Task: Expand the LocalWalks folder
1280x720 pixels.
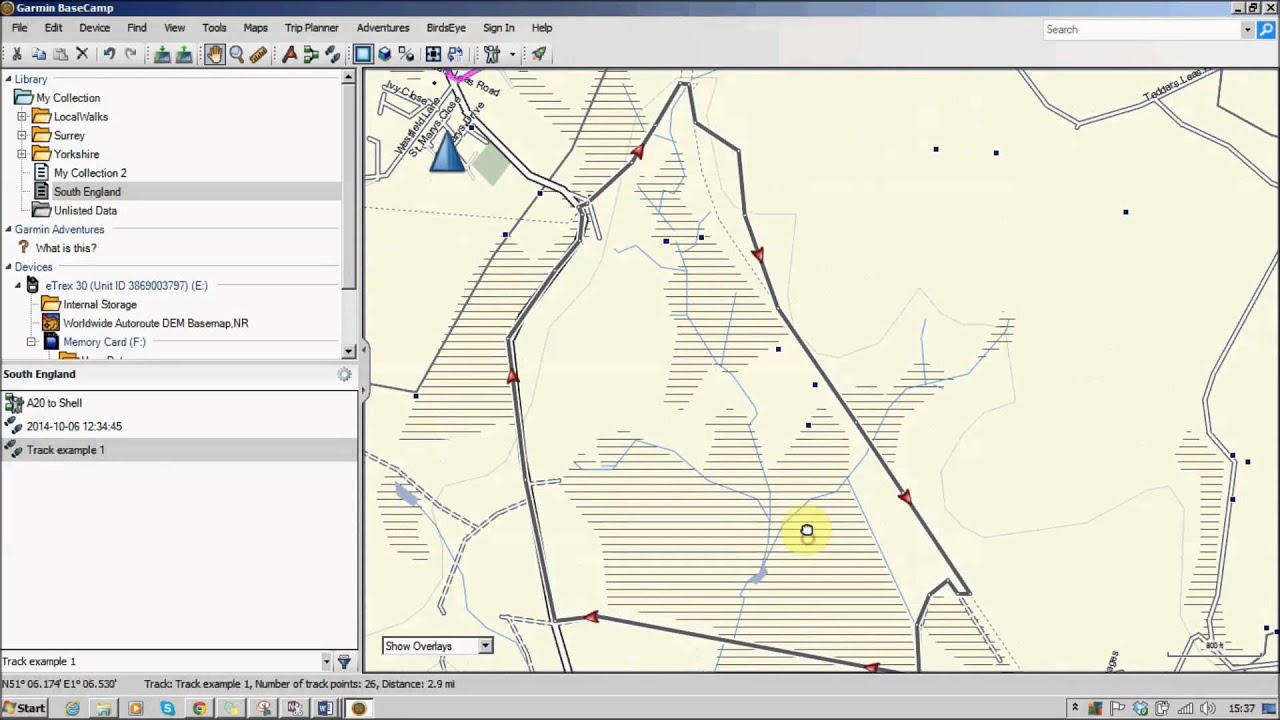Action: 22,117
